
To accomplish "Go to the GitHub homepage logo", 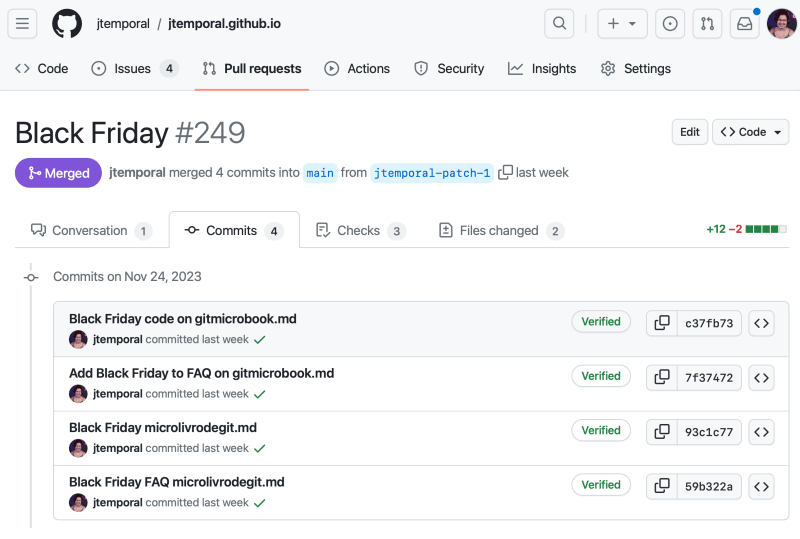I will [67, 23].
